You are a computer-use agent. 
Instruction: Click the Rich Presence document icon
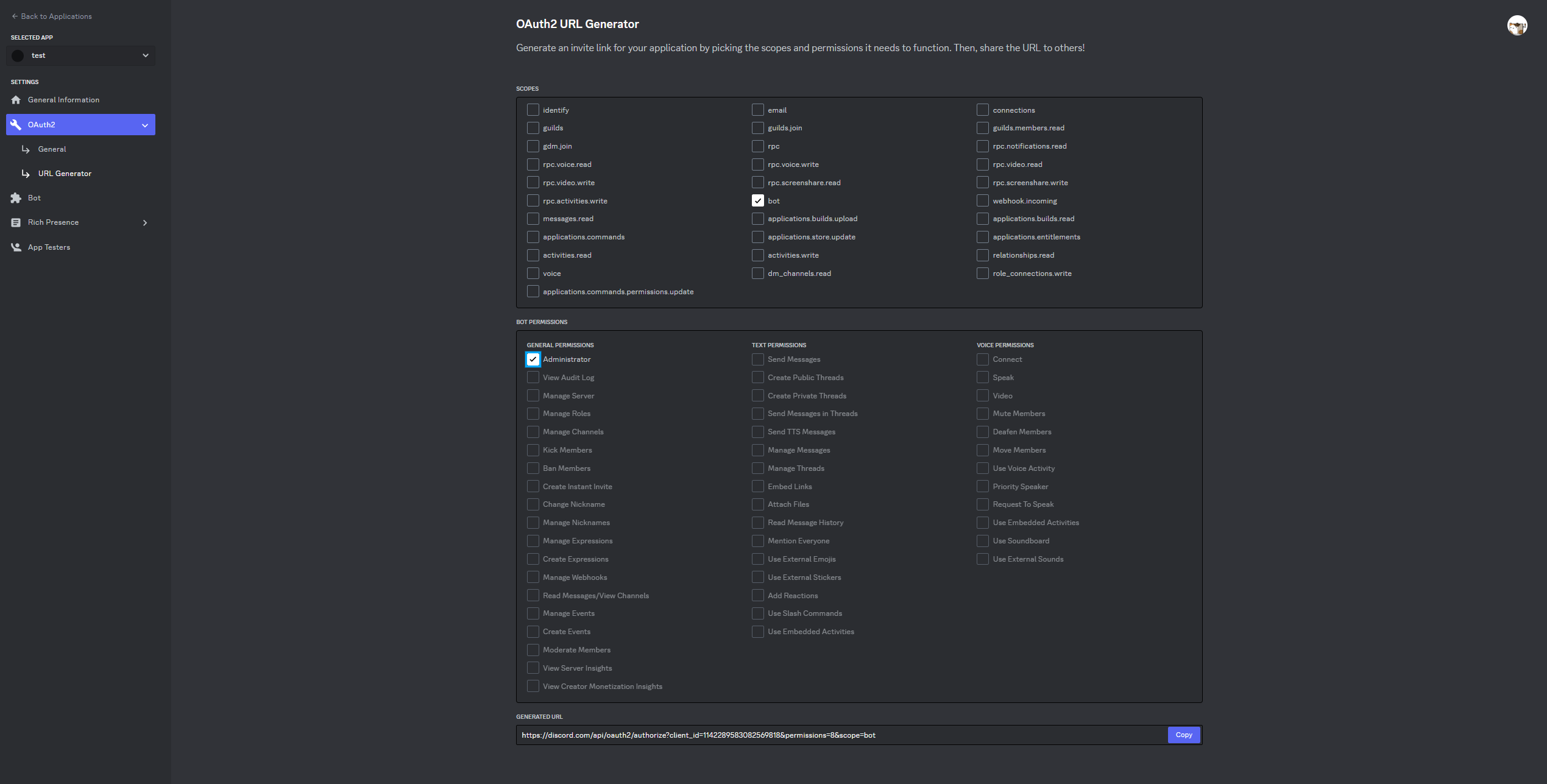click(x=16, y=222)
